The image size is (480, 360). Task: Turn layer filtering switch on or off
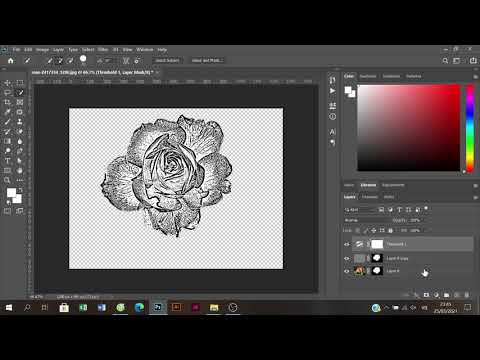[x=426, y=209]
